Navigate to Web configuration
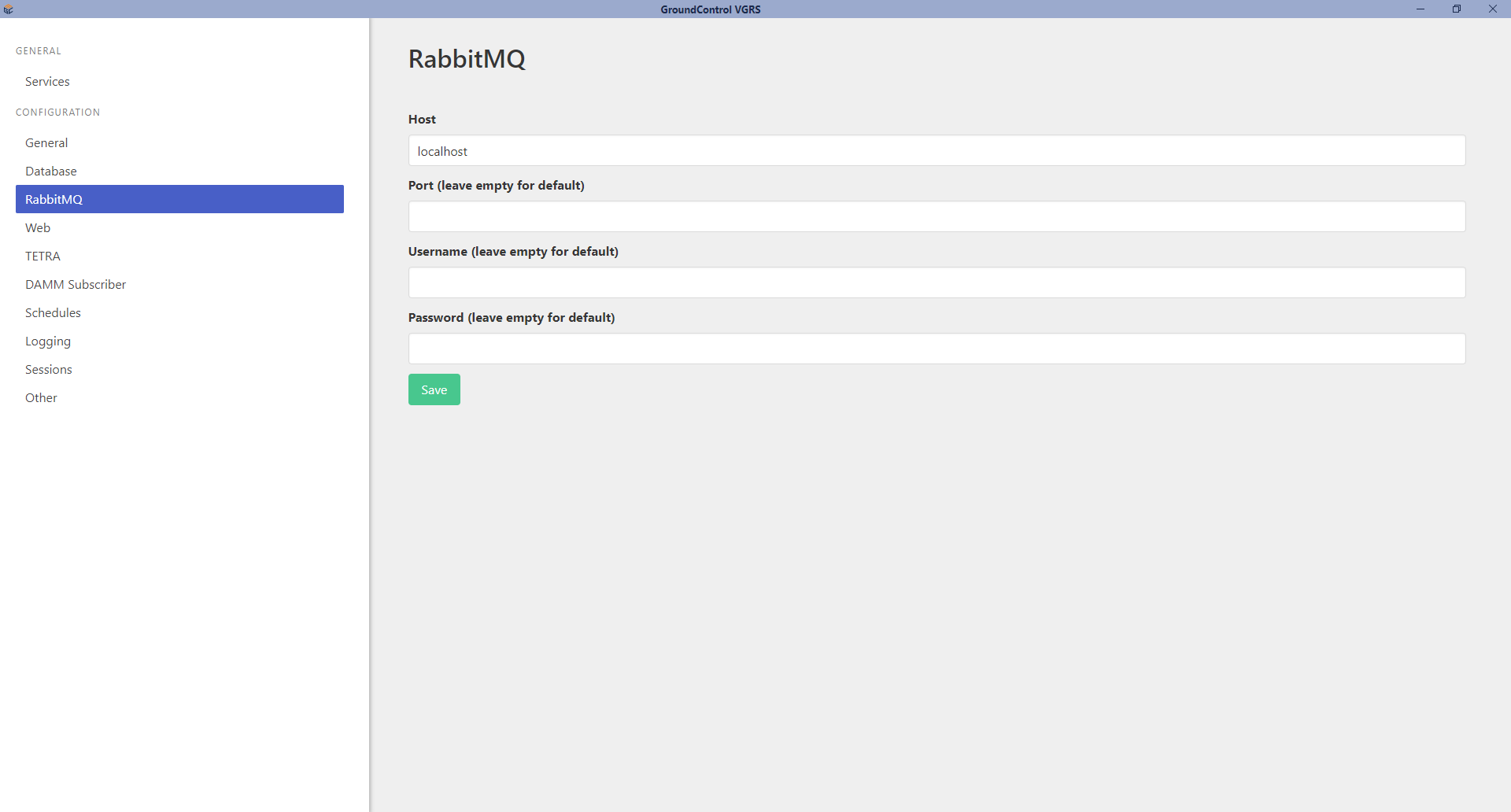This screenshot has height=812, width=1511. coord(38,228)
